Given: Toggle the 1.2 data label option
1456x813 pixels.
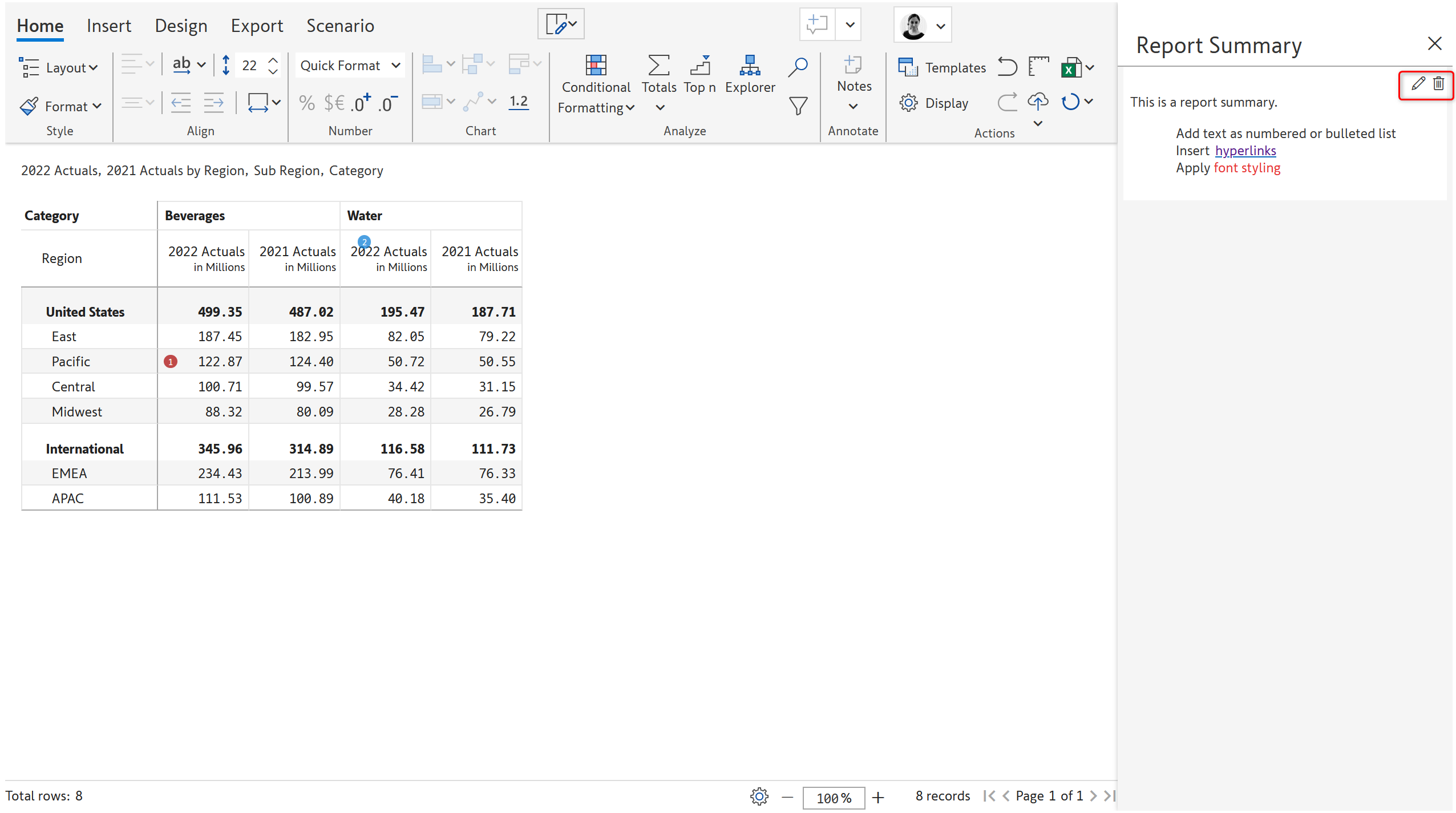Looking at the screenshot, I should click(518, 102).
